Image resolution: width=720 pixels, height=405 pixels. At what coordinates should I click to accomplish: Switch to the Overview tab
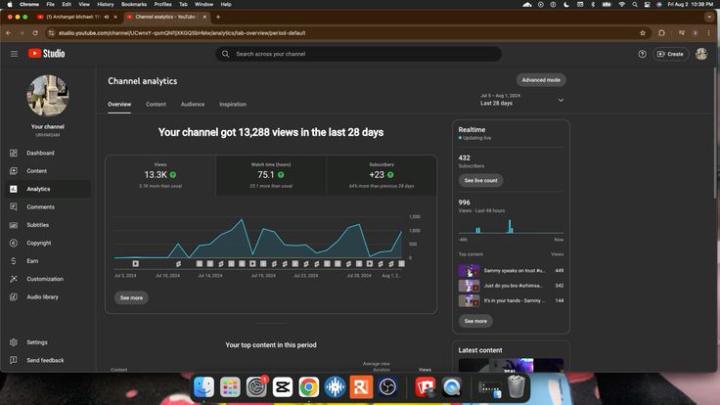pos(119,105)
